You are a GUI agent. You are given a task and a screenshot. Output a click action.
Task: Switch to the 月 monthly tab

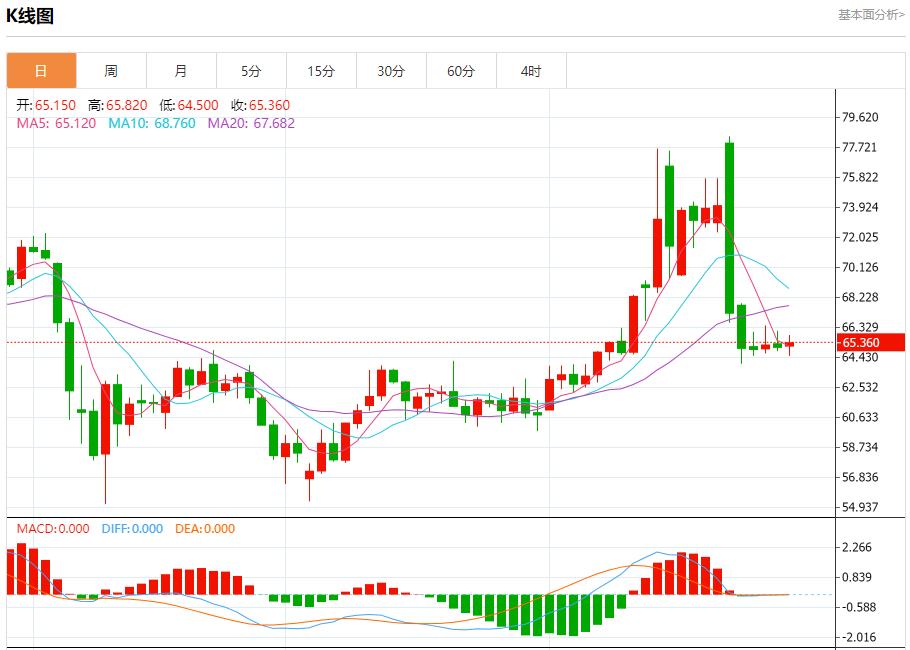pos(181,71)
